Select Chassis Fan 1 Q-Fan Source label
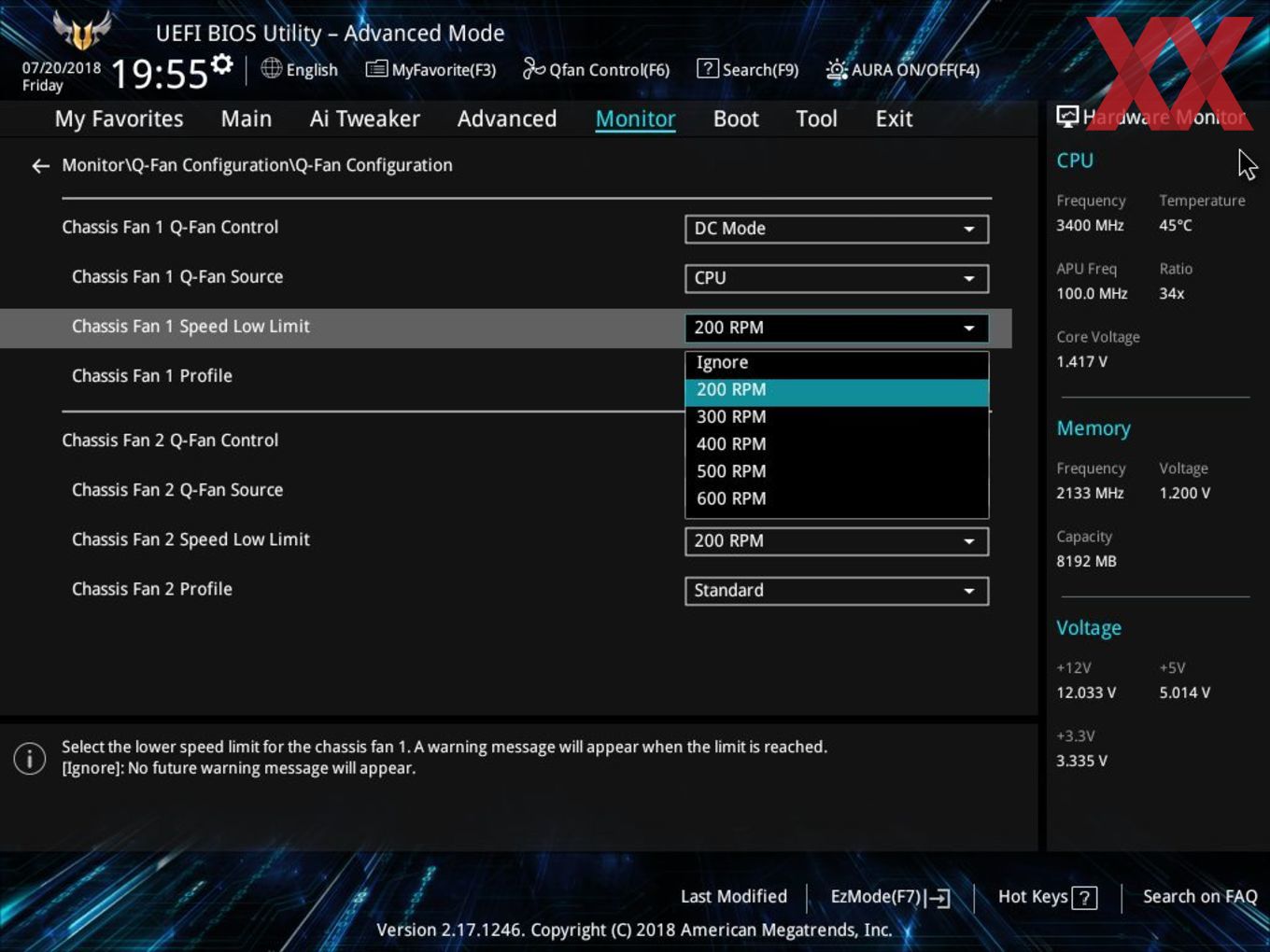The width and height of the screenshot is (1270, 952). pos(177,277)
